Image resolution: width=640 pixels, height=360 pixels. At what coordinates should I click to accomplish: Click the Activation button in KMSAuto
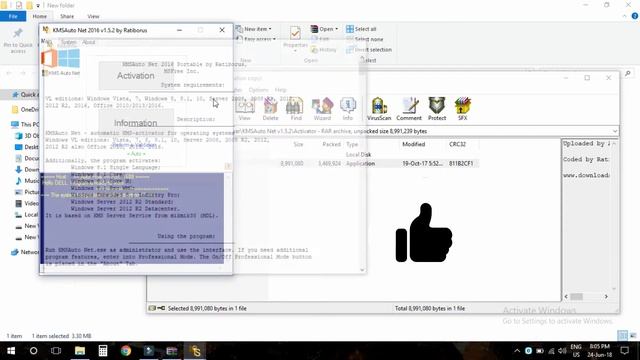(136, 76)
